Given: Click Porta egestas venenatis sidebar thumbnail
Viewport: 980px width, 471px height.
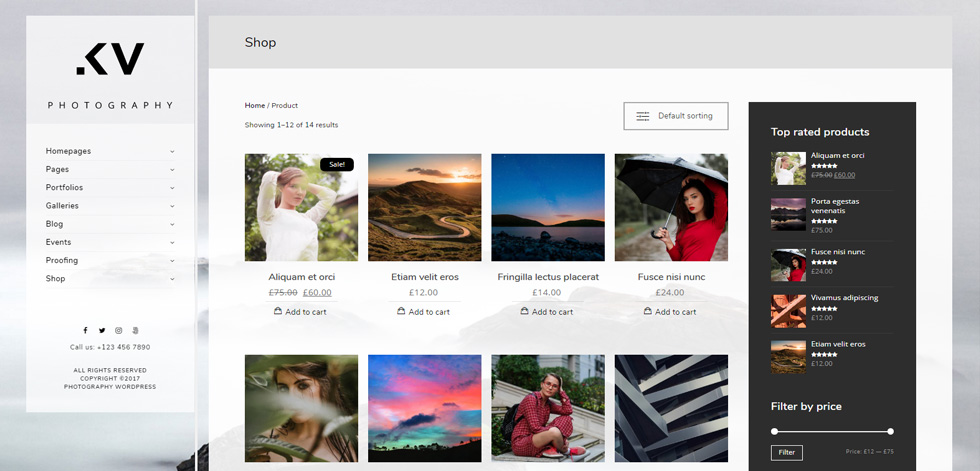Looking at the screenshot, I should (788, 215).
